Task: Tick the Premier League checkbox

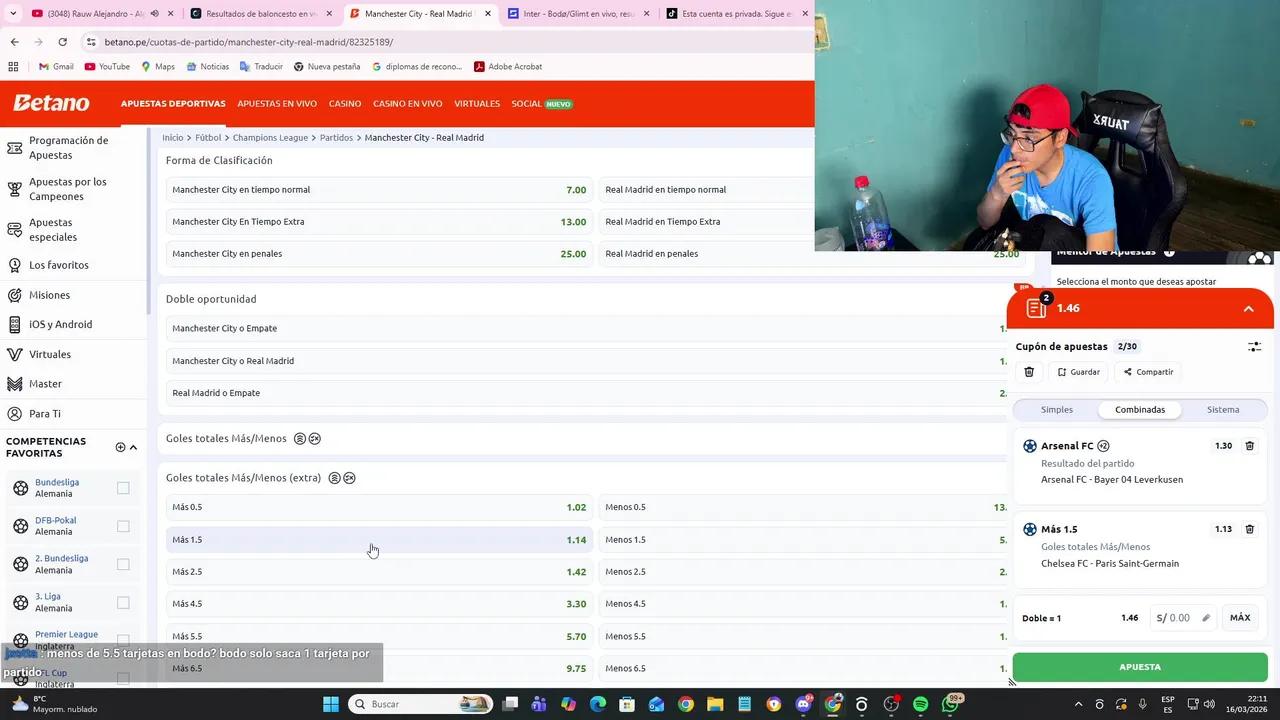Action: point(123,640)
